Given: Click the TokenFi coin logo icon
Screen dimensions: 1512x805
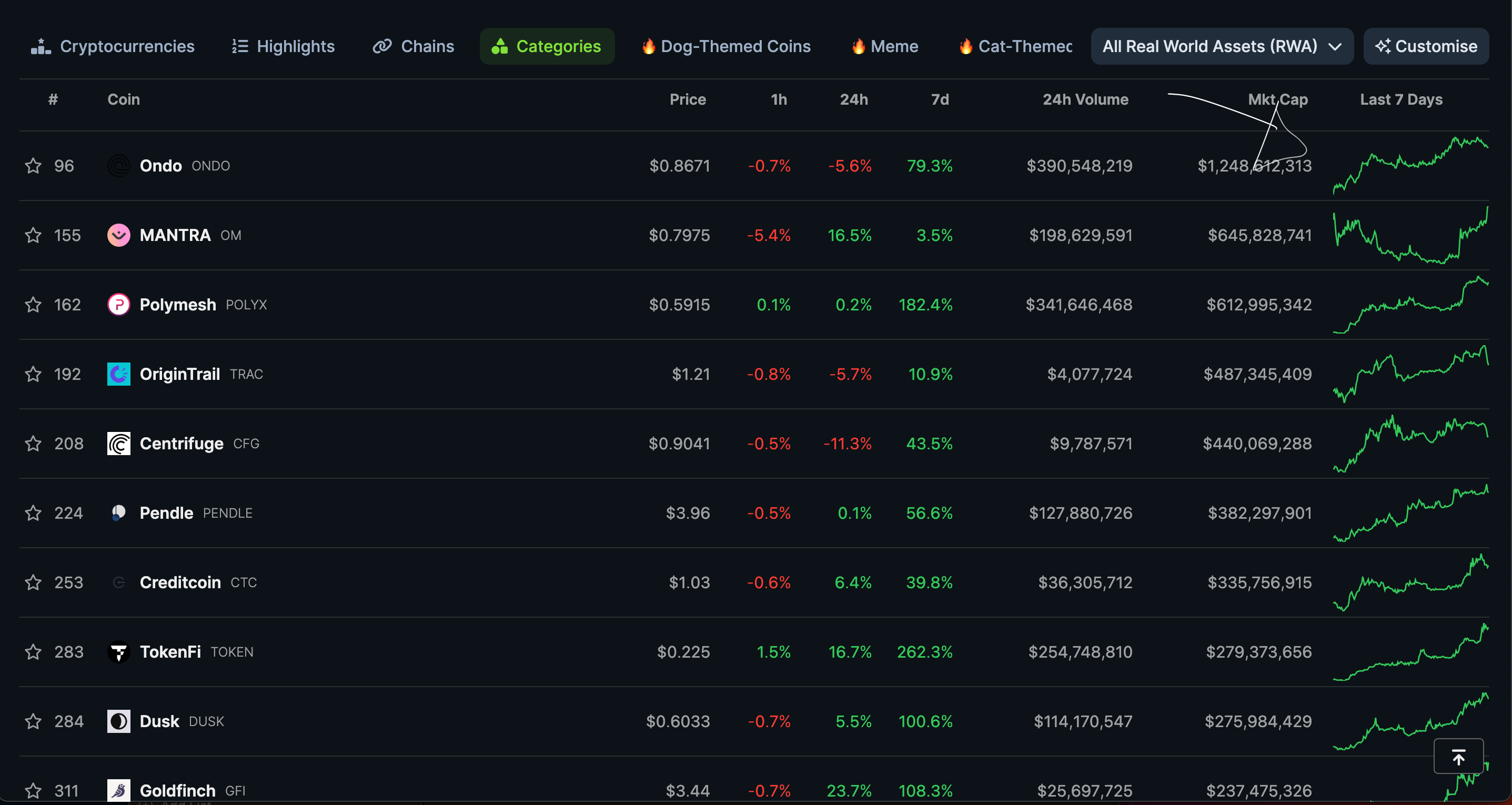Looking at the screenshot, I should (x=118, y=652).
